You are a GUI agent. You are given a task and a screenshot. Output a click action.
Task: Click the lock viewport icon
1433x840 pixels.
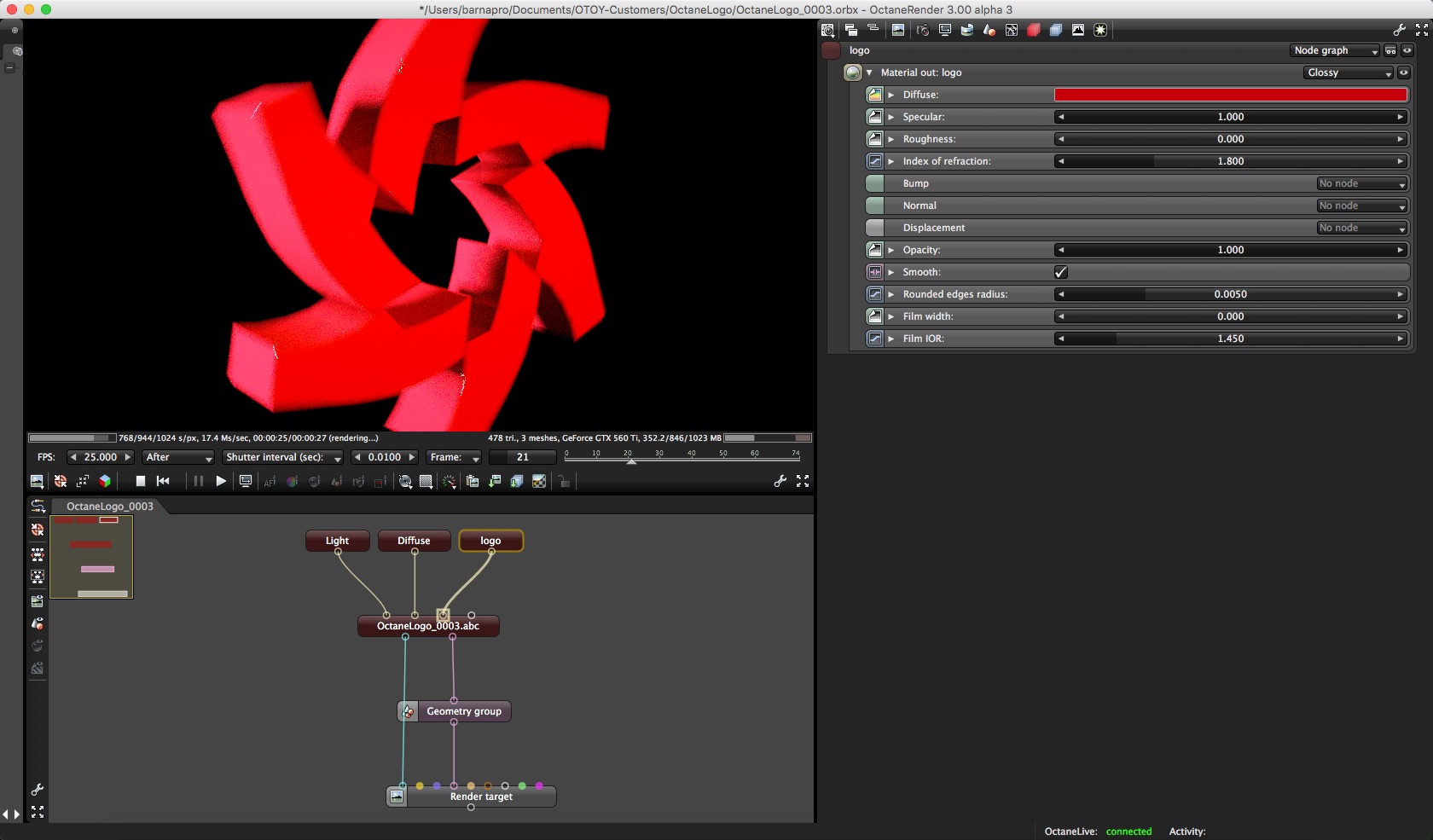[x=564, y=481]
